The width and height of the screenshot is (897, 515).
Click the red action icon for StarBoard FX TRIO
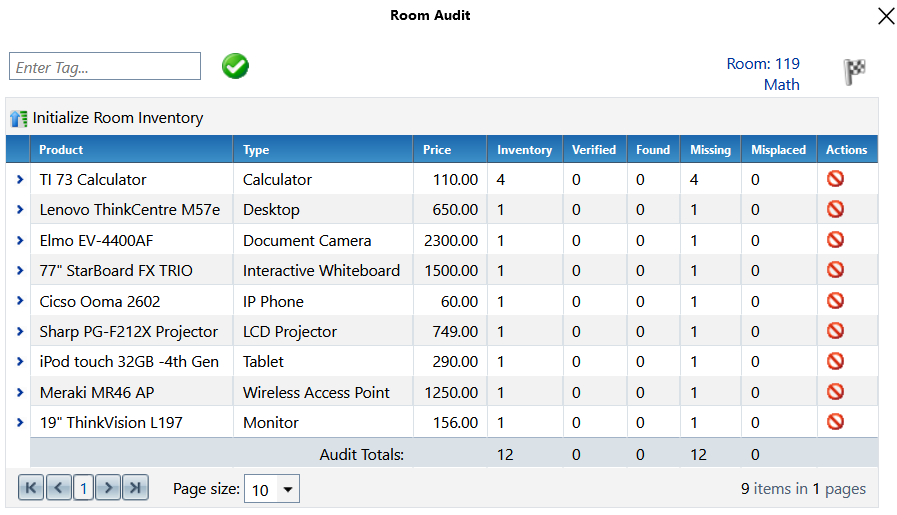[835, 270]
